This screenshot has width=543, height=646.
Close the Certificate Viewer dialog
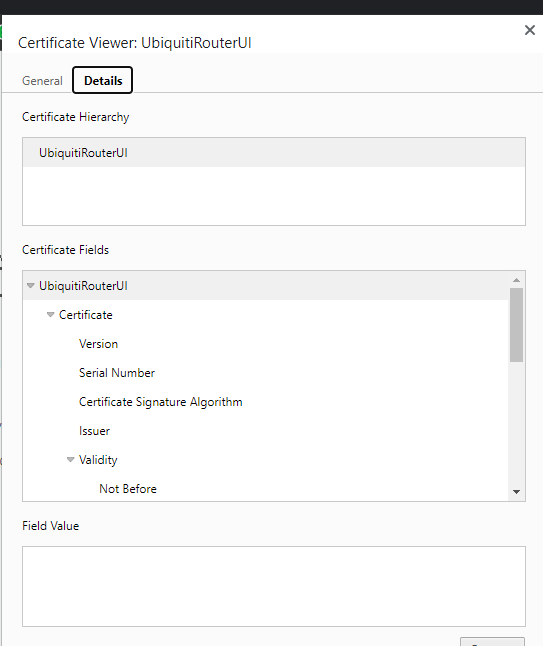(x=529, y=30)
